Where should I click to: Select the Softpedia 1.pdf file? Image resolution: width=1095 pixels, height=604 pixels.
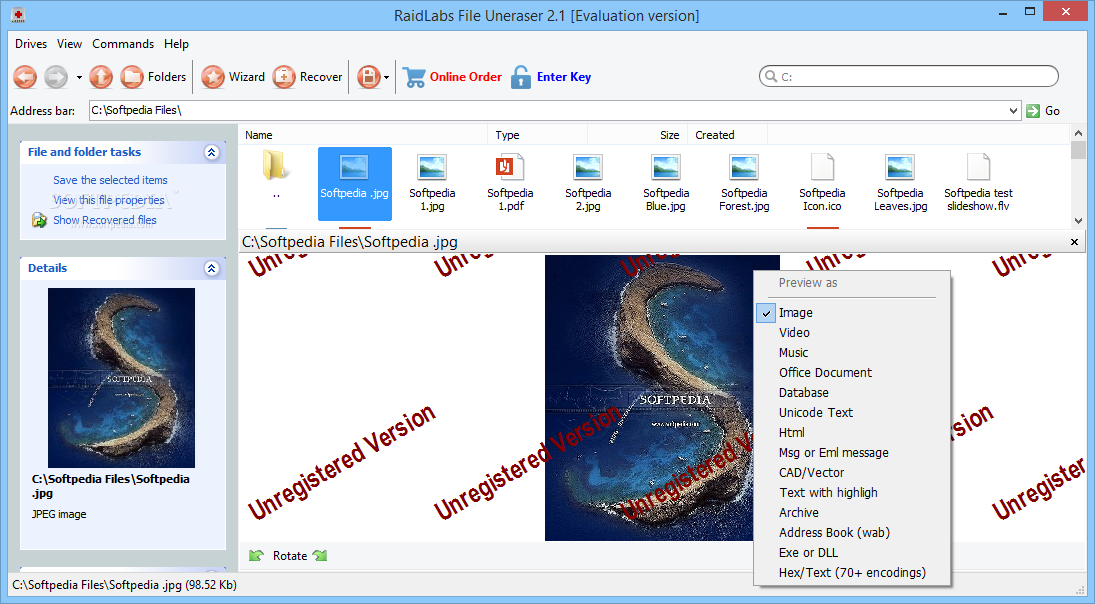[x=510, y=183]
